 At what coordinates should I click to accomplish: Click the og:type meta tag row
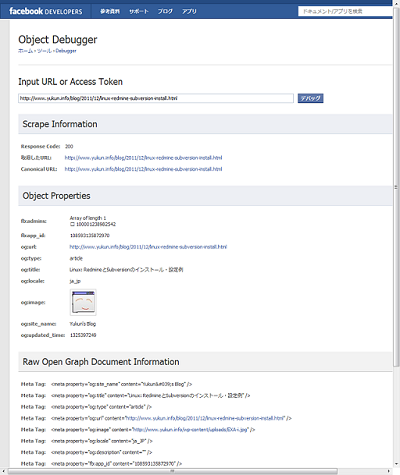86,407
